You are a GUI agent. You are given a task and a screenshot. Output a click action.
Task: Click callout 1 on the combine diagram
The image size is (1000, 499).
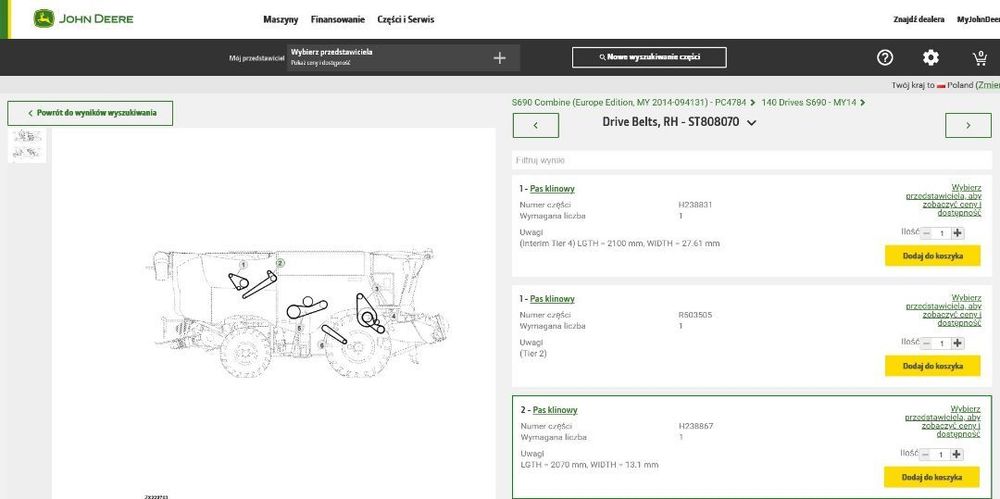pyautogui.click(x=243, y=264)
